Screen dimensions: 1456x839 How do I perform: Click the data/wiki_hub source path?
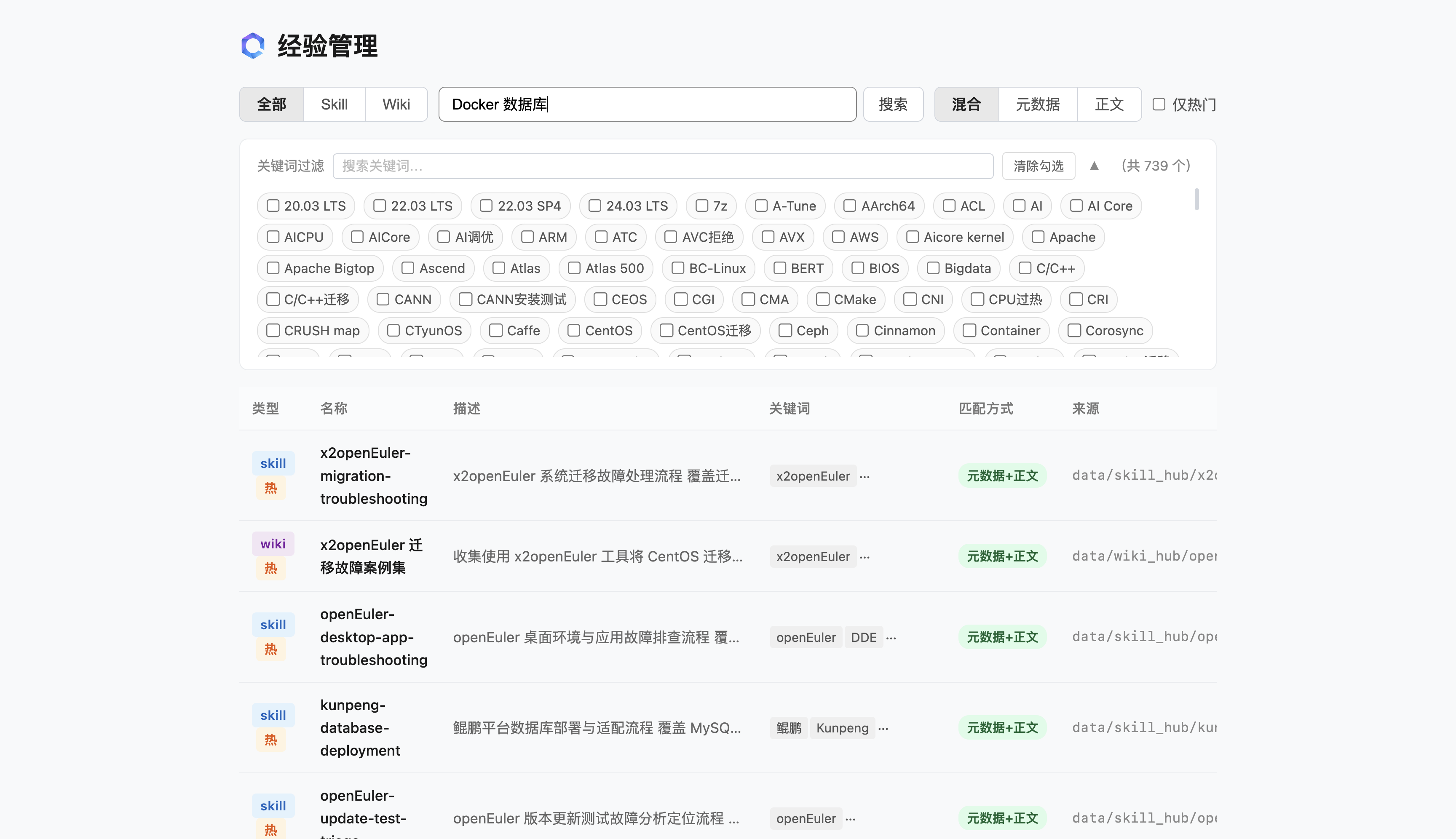point(1144,556)
